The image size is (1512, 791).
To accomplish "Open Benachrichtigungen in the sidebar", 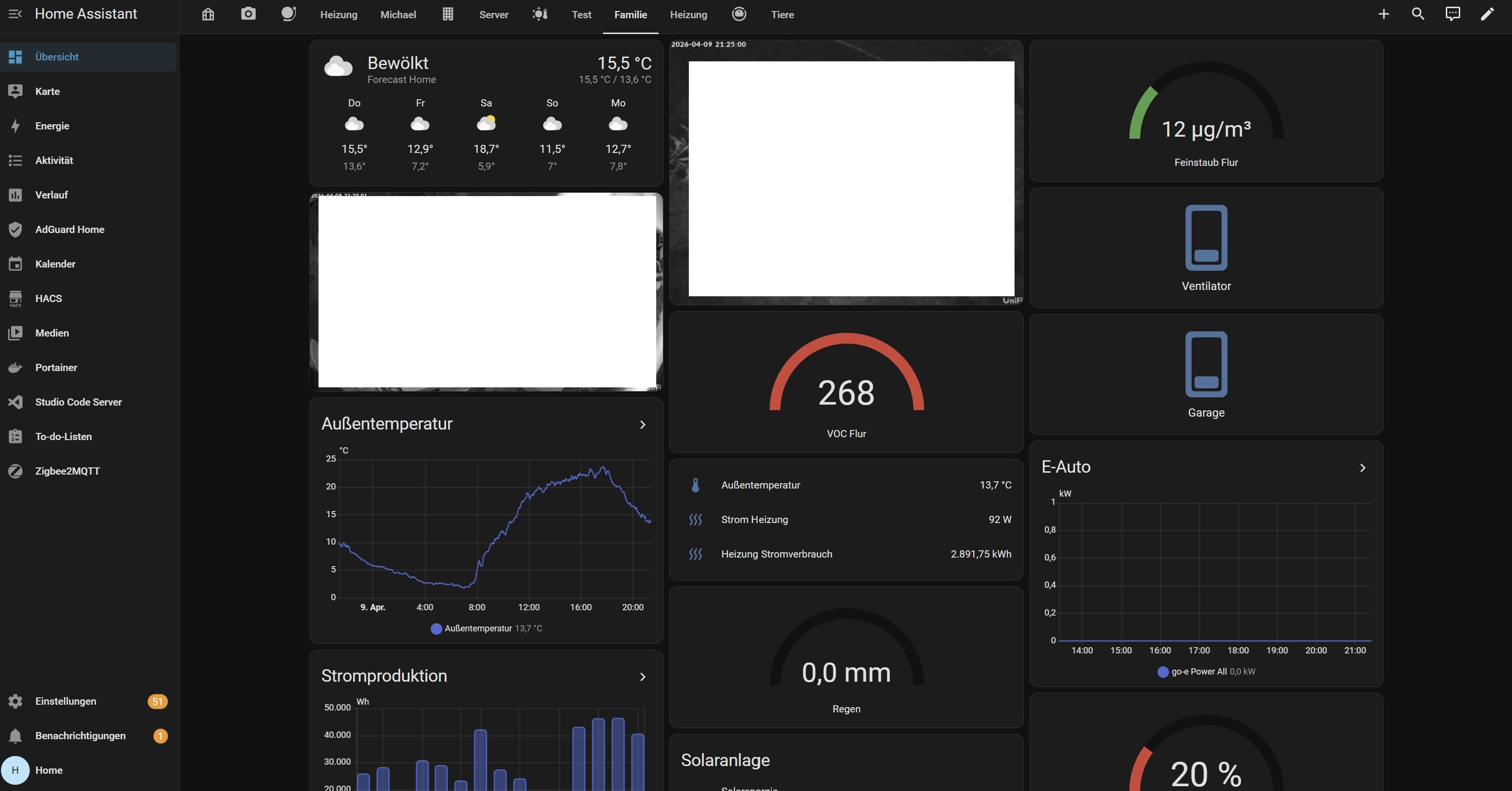I will [x=80, y=736].
